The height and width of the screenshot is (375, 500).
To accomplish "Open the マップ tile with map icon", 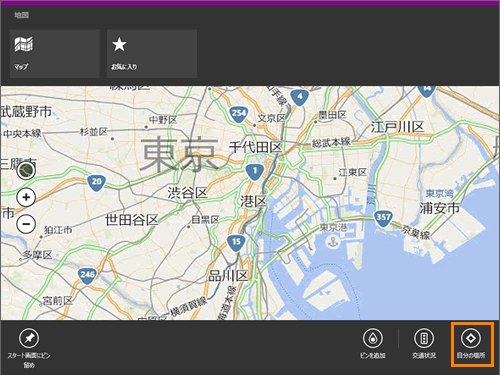I will [55, 54].
